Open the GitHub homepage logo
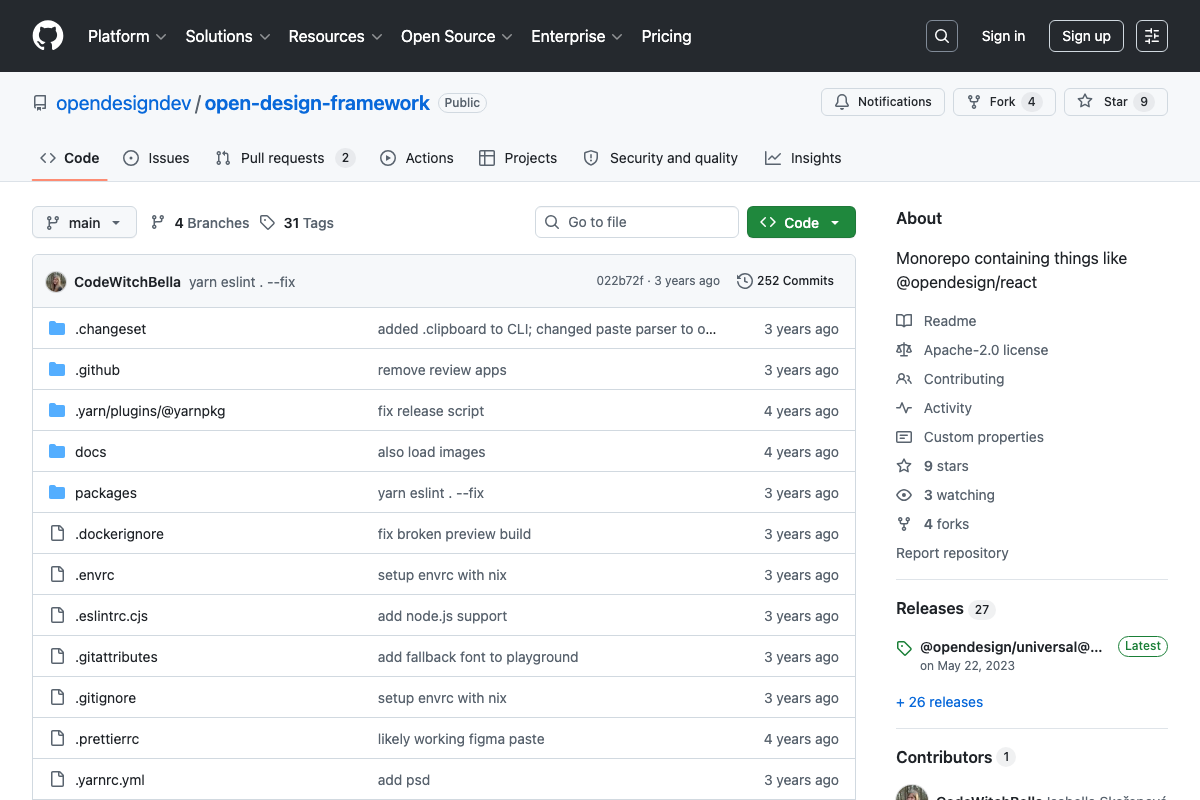Screen dimensions: 1200x800 tap(48, 36)
